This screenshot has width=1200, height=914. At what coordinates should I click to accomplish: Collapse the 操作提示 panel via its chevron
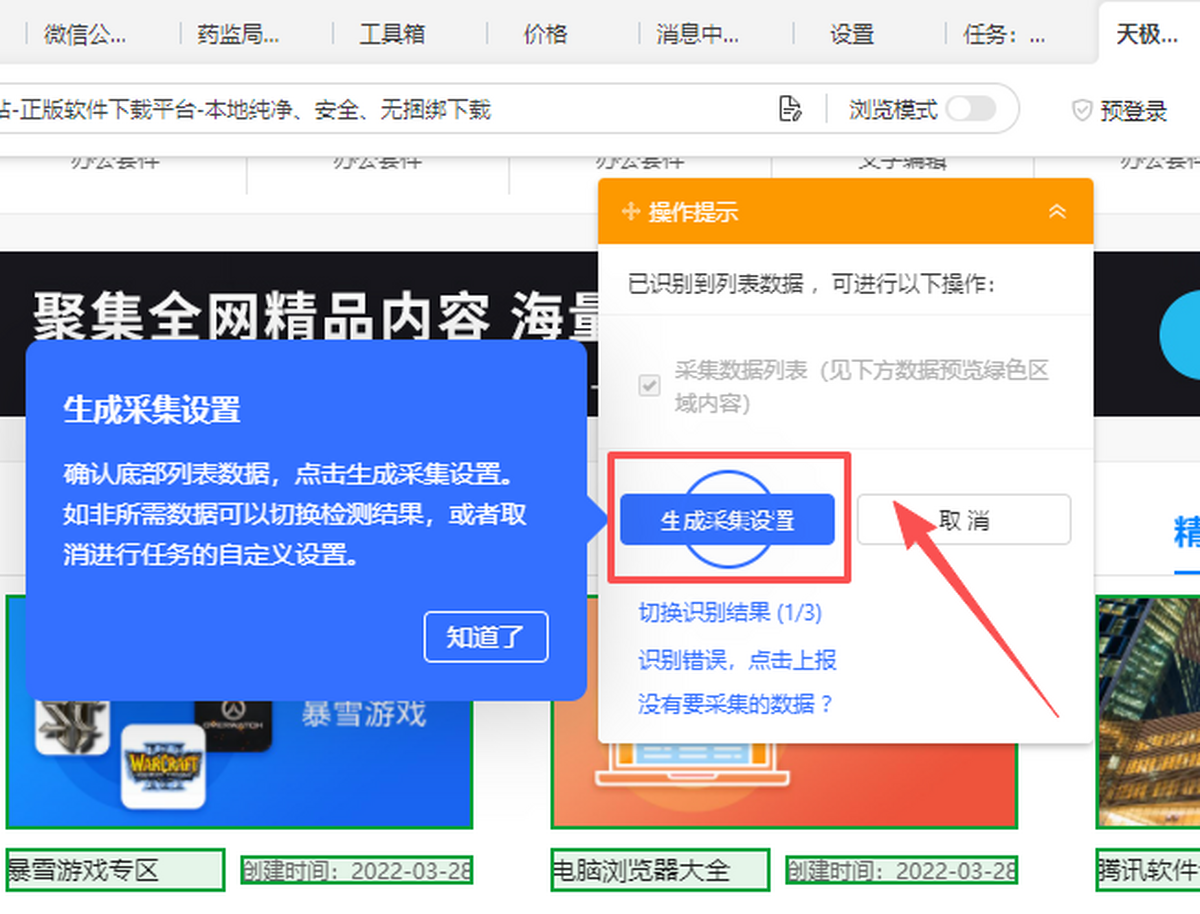[1057, 212]
